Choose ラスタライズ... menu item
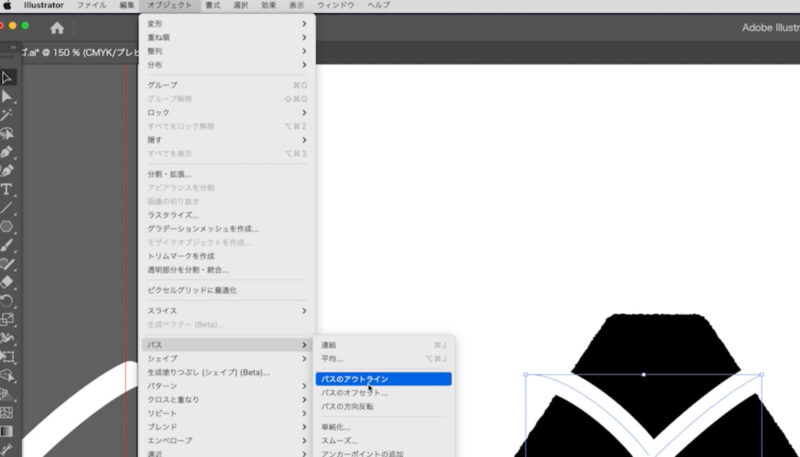Viewport: 800px width, 457px height. click(227, 215)
